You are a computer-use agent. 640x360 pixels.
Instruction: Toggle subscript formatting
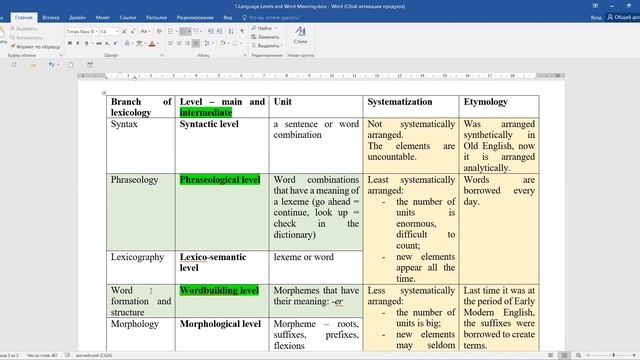coord(107,43)
